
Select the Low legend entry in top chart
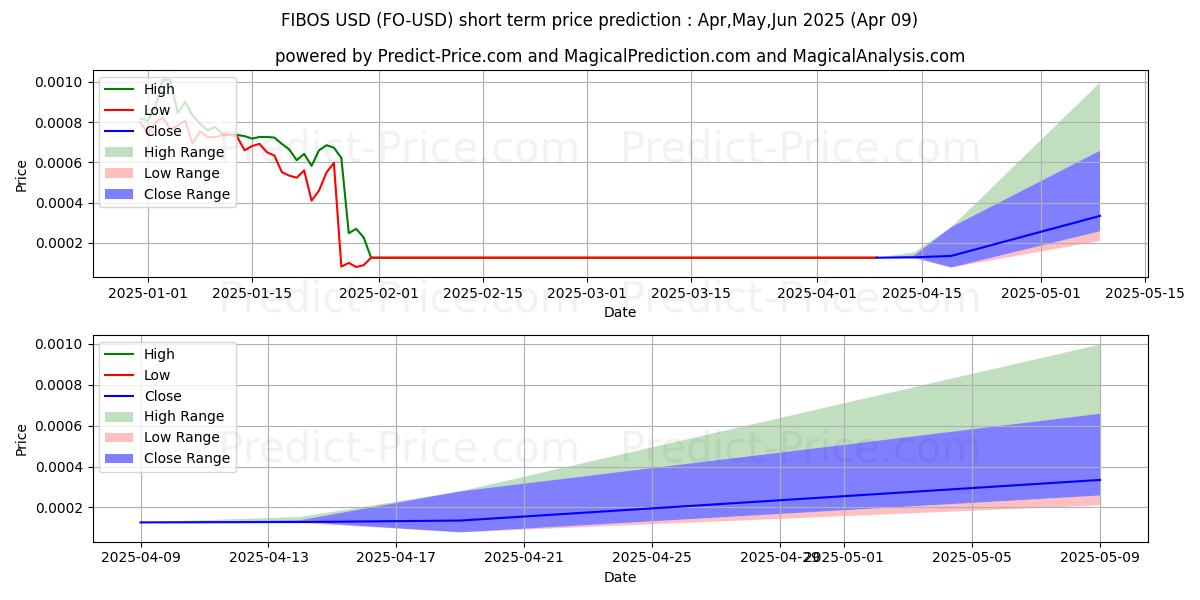pyautogui.click(x=157, y=110)
